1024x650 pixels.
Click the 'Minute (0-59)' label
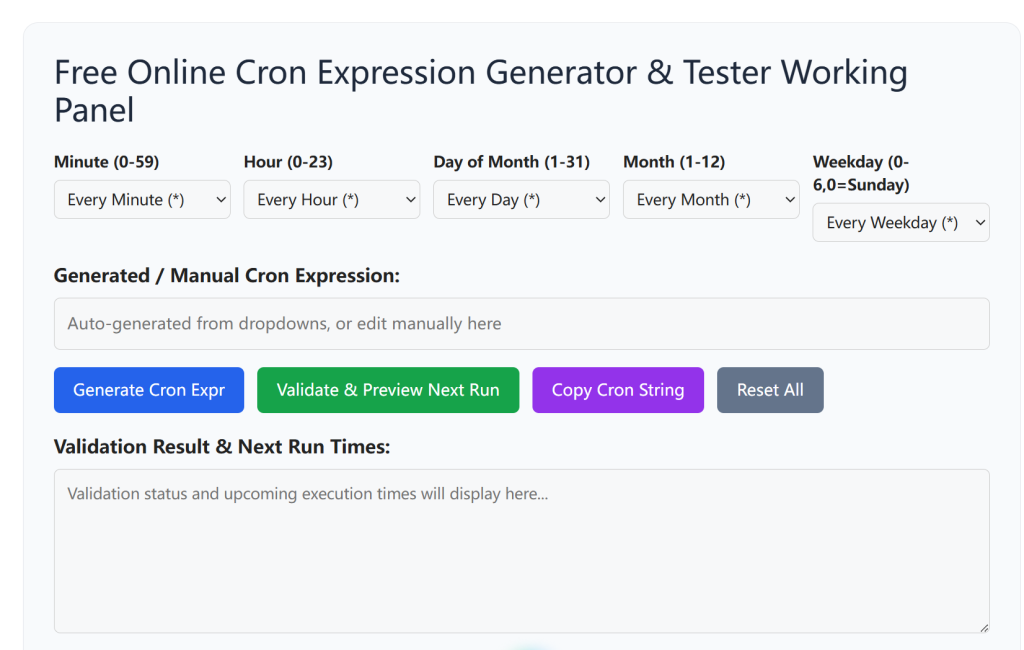(x=106, y=162)
